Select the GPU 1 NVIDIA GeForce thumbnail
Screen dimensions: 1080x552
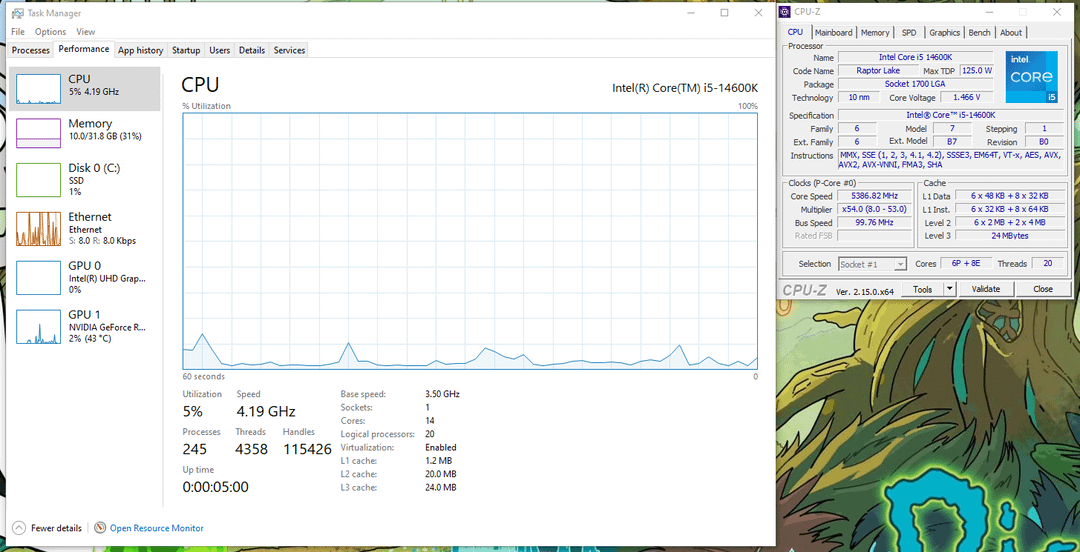pyautogui.click(x=38, y=327)
